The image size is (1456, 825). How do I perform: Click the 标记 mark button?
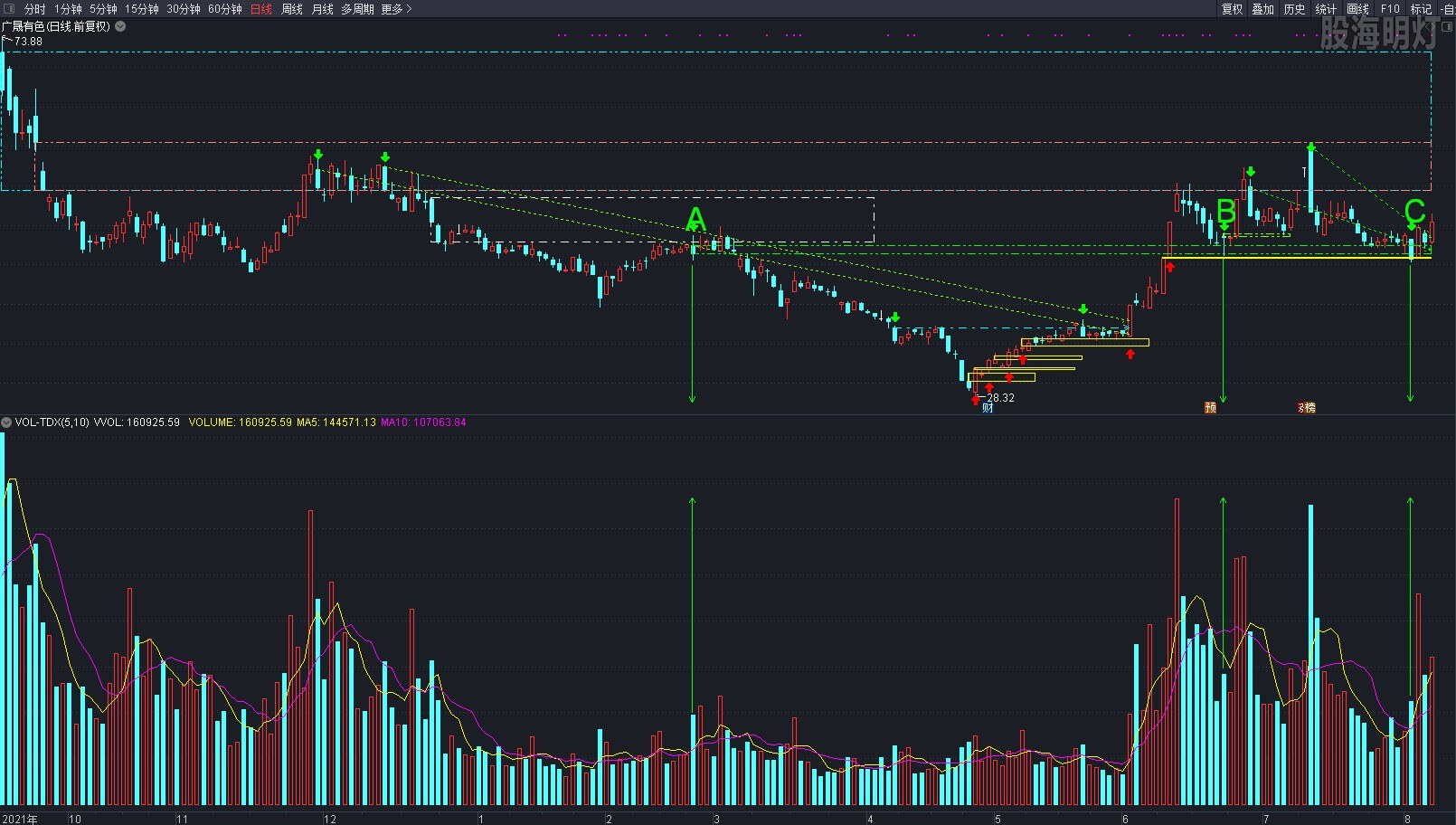(1422, 9)
